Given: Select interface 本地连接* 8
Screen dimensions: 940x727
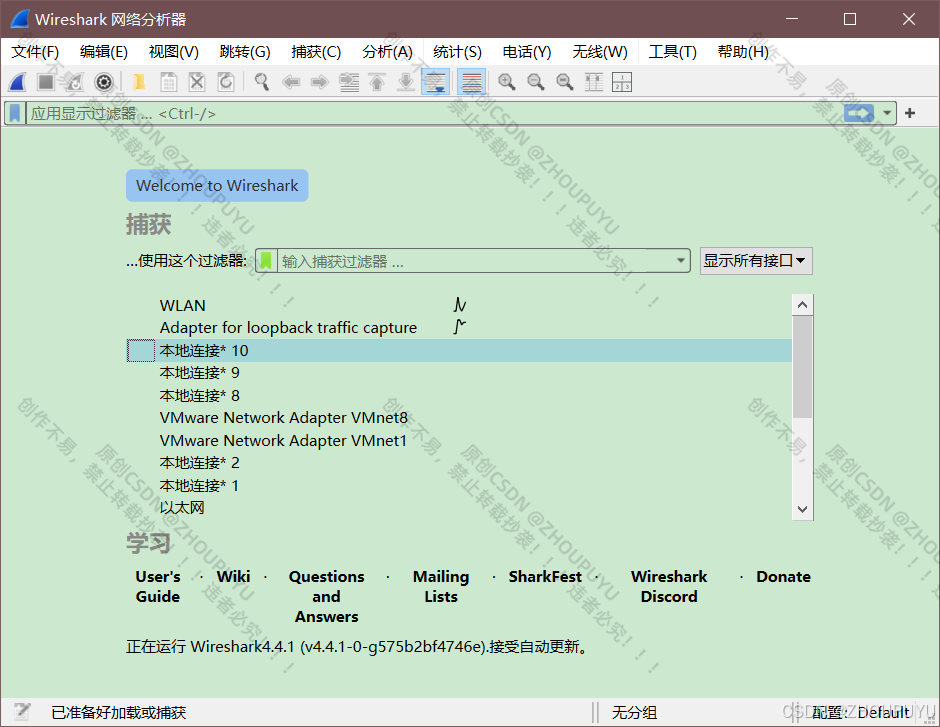Looking at the screenshot, I should (x=459, y=395).
